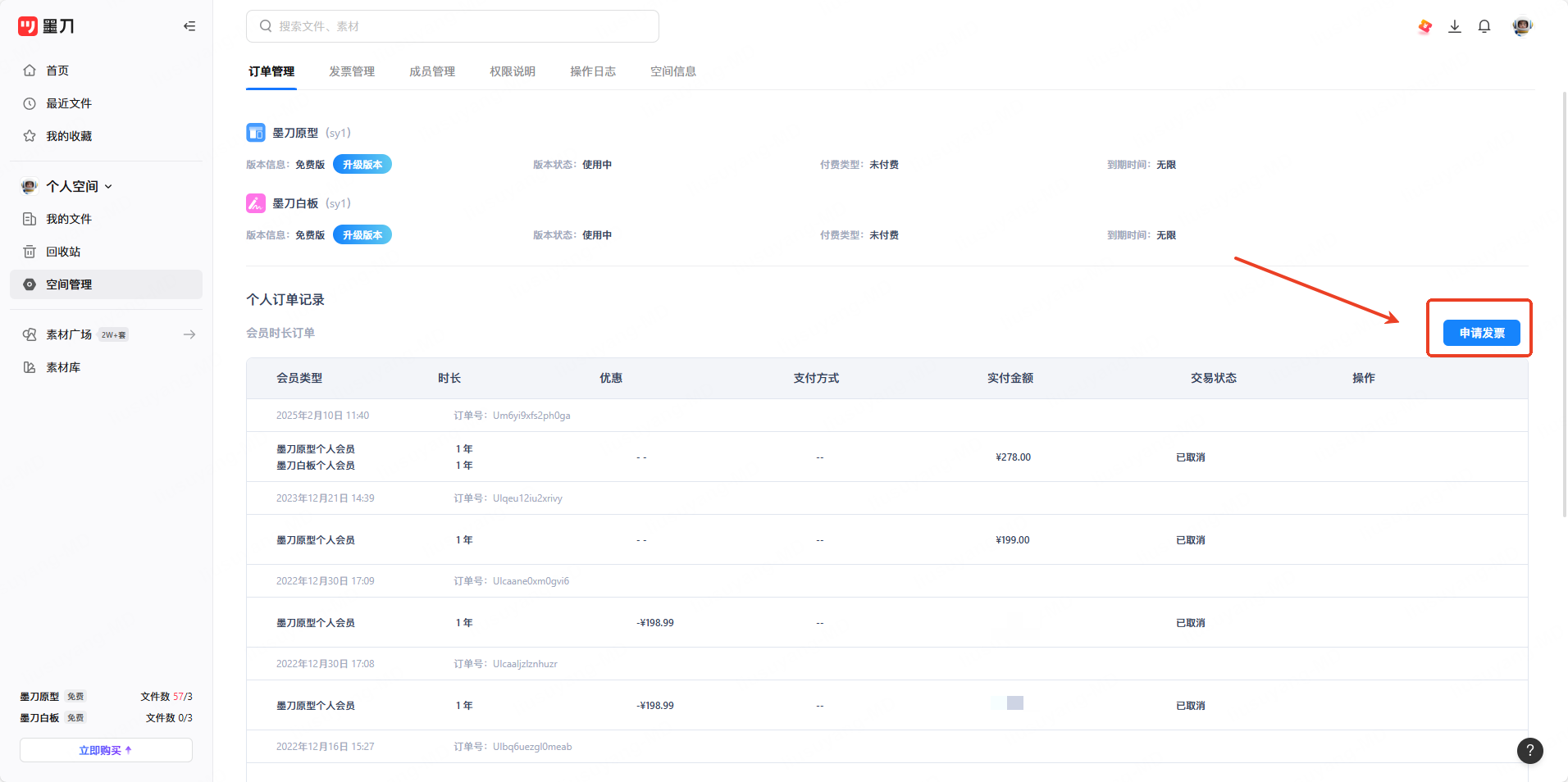Click order number Um6yi9xfs2ph0ga
This screenshot has height=782, width=1568.
(531, 416)
